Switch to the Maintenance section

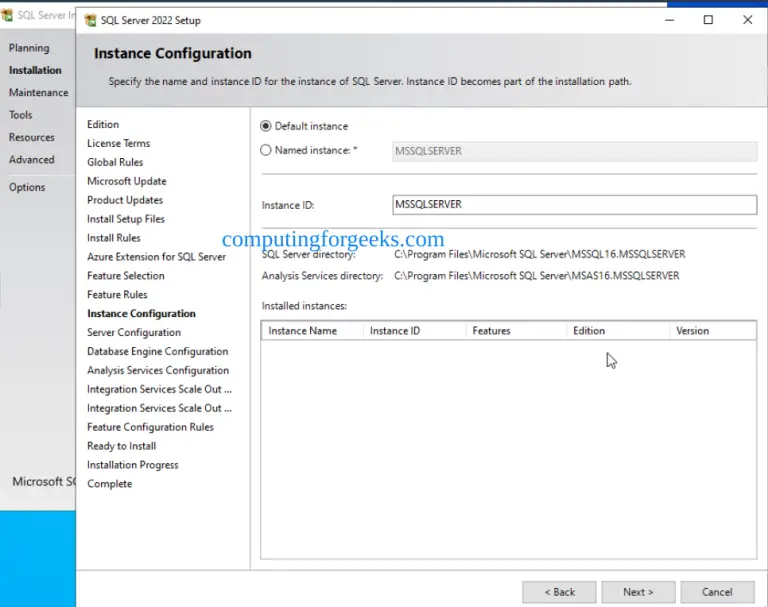[x=39, y=93]
